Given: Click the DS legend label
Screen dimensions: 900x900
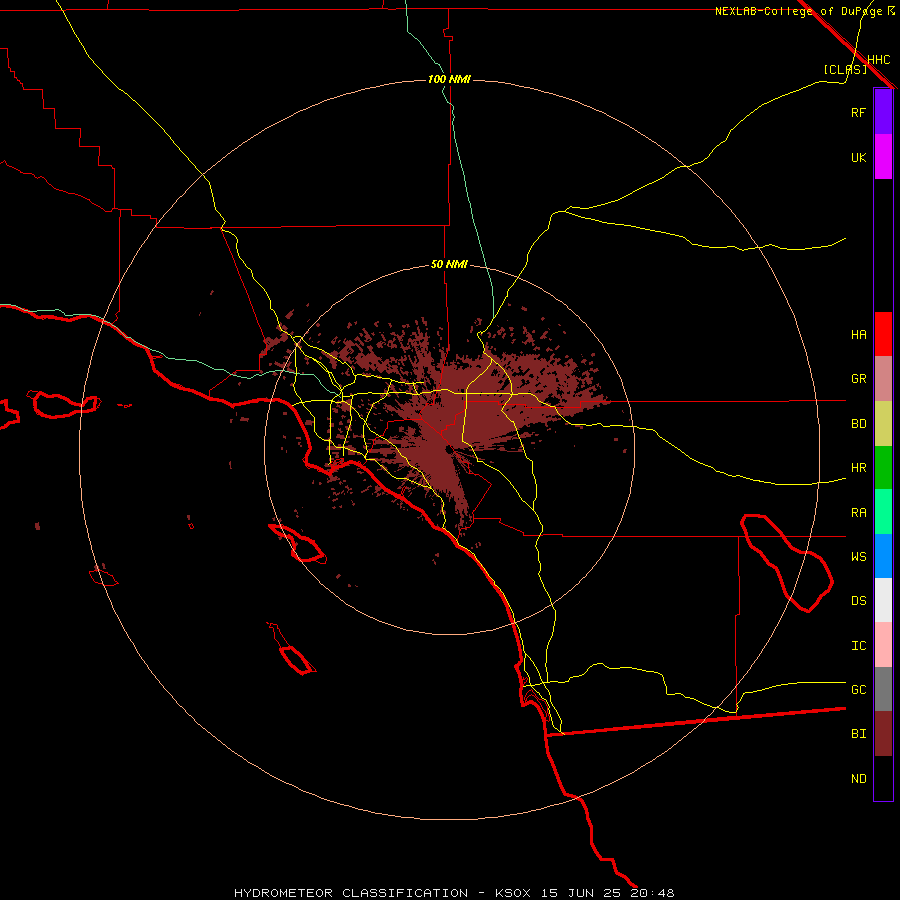Looking at the screenshot, I should 858,601.
